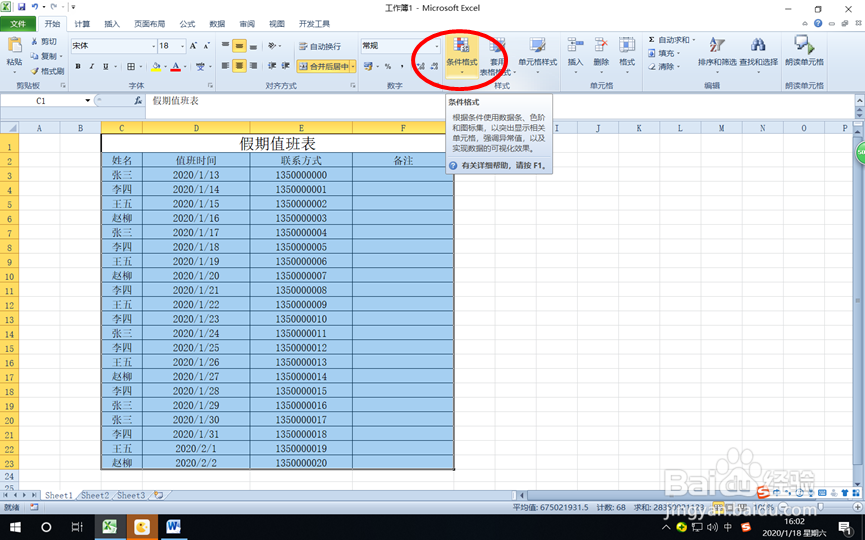
Task: Click the Windows Start button
Action: (x=15, y=527)
